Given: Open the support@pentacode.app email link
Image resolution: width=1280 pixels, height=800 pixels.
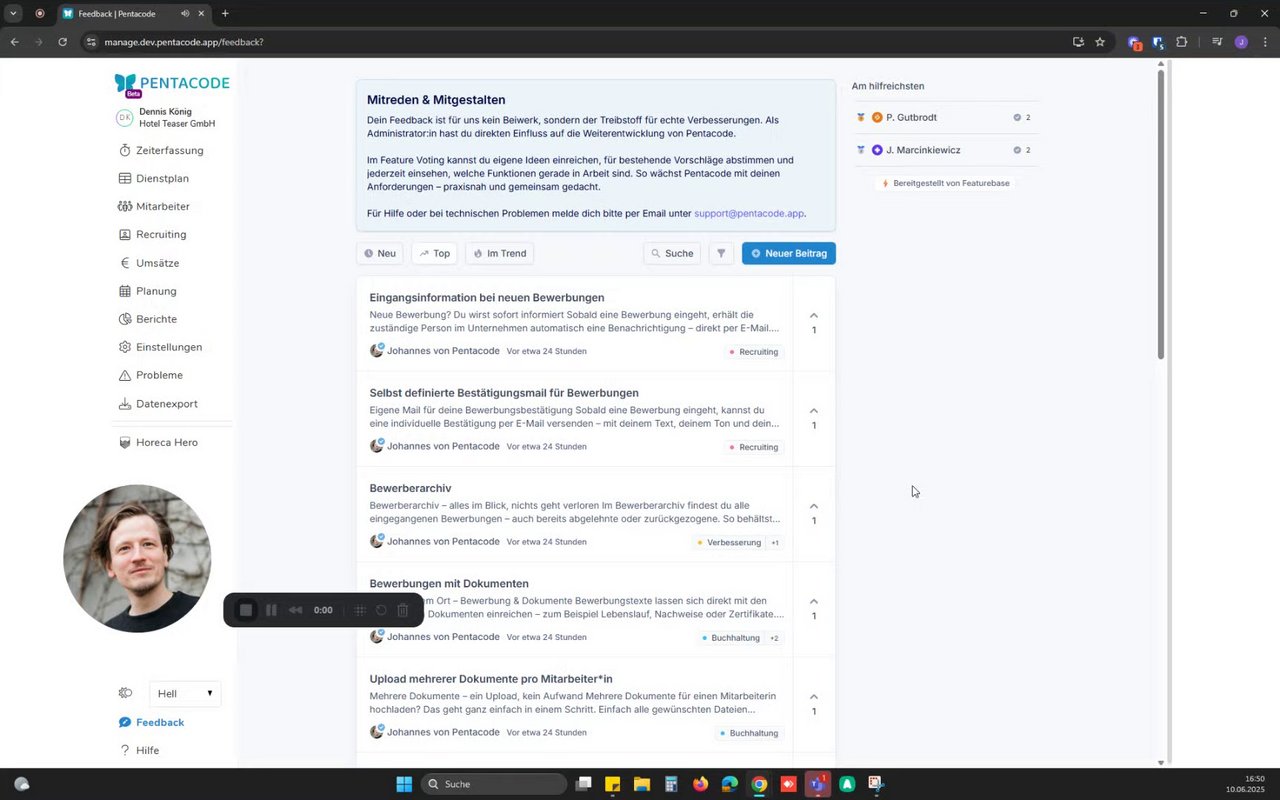Looking at the screenshot, I should (749, 213).
